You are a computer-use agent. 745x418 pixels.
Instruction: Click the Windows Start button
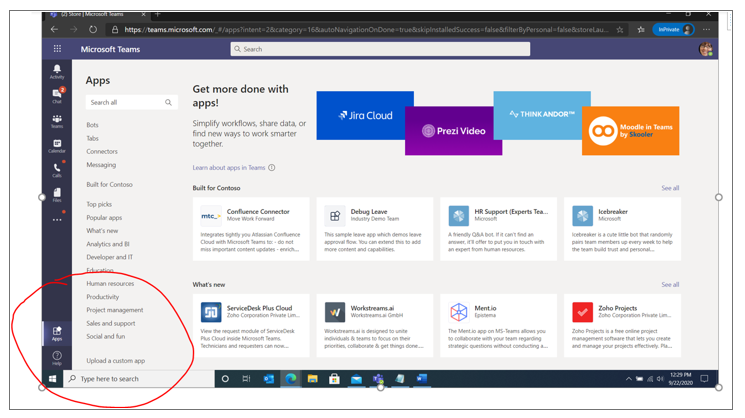click(x=53, y=379)
